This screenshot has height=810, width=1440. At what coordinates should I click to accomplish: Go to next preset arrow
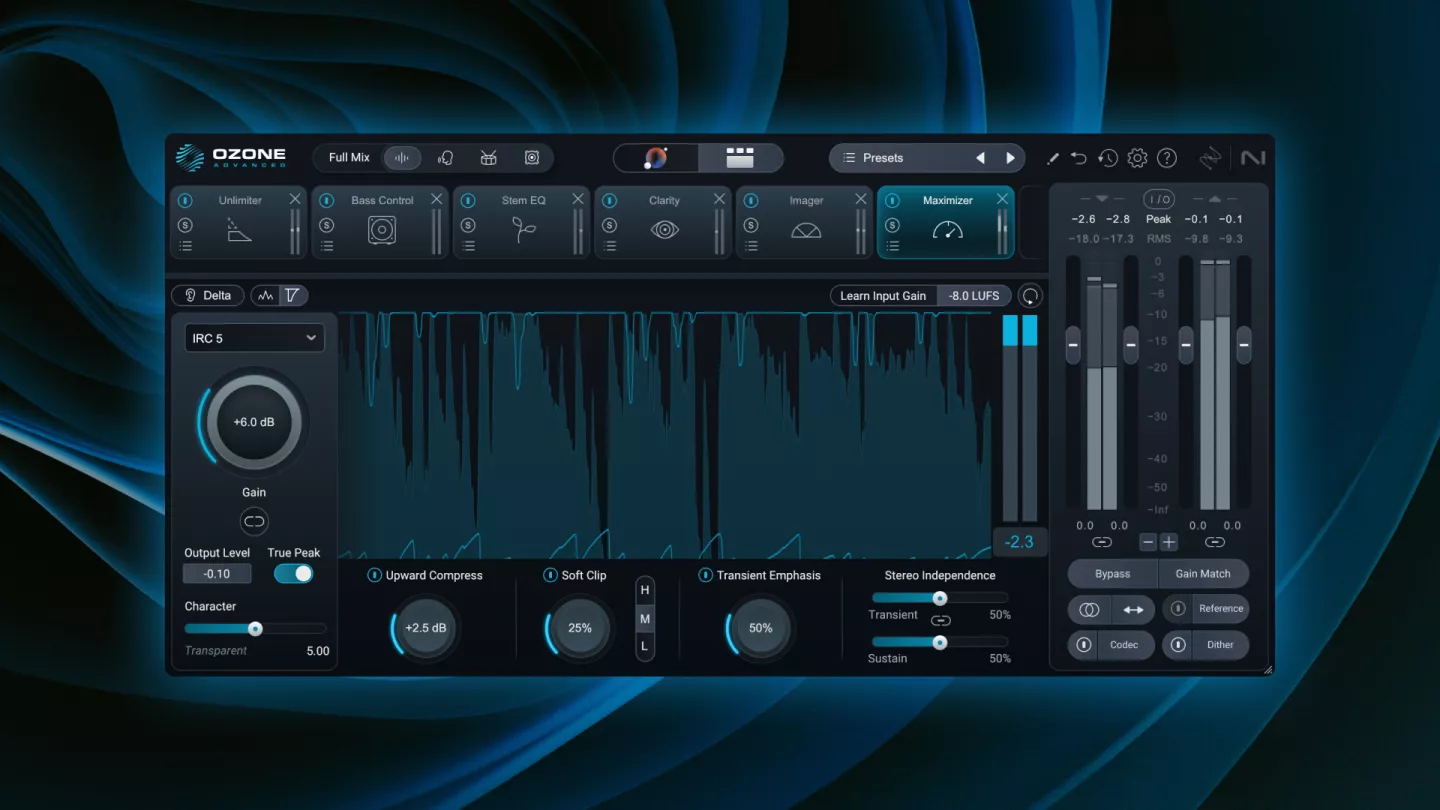point(1010,158)
